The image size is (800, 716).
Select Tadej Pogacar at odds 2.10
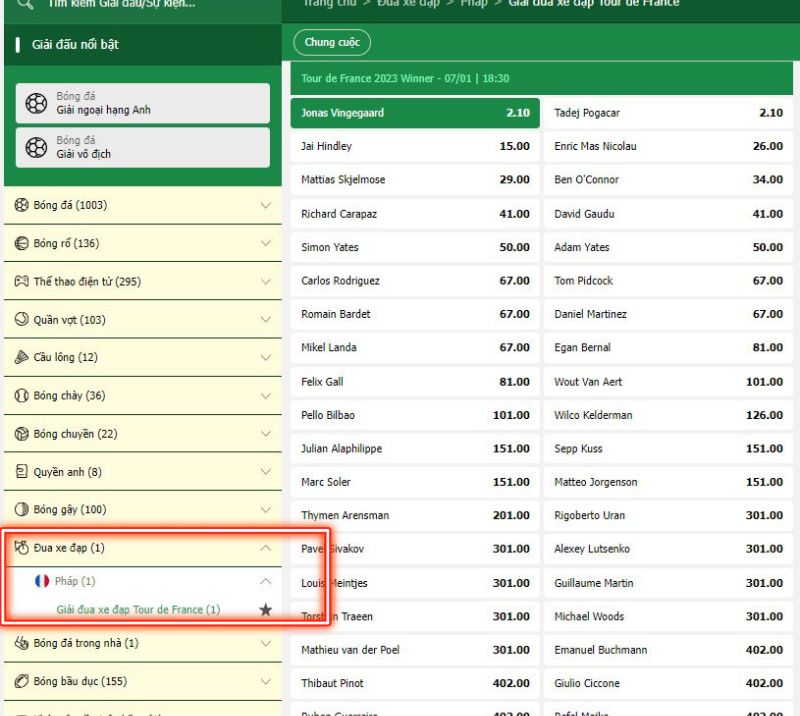click(668, 113)
